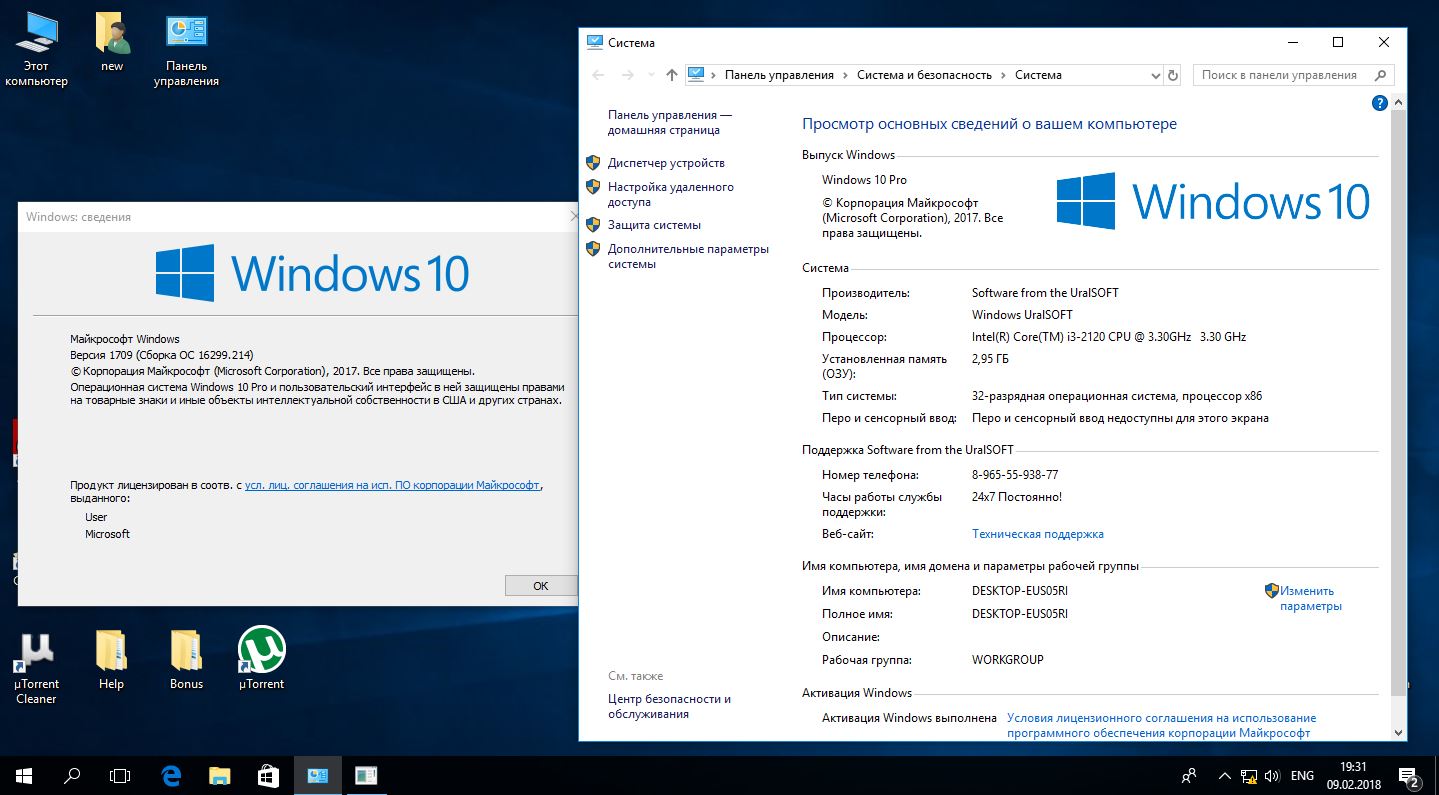Click Изменить параметры

click(x=1311, y=598)
